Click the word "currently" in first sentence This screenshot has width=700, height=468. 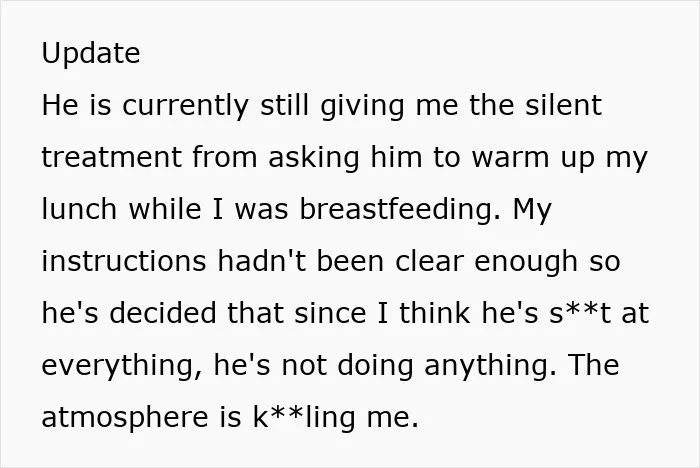[x=185, y=106]
